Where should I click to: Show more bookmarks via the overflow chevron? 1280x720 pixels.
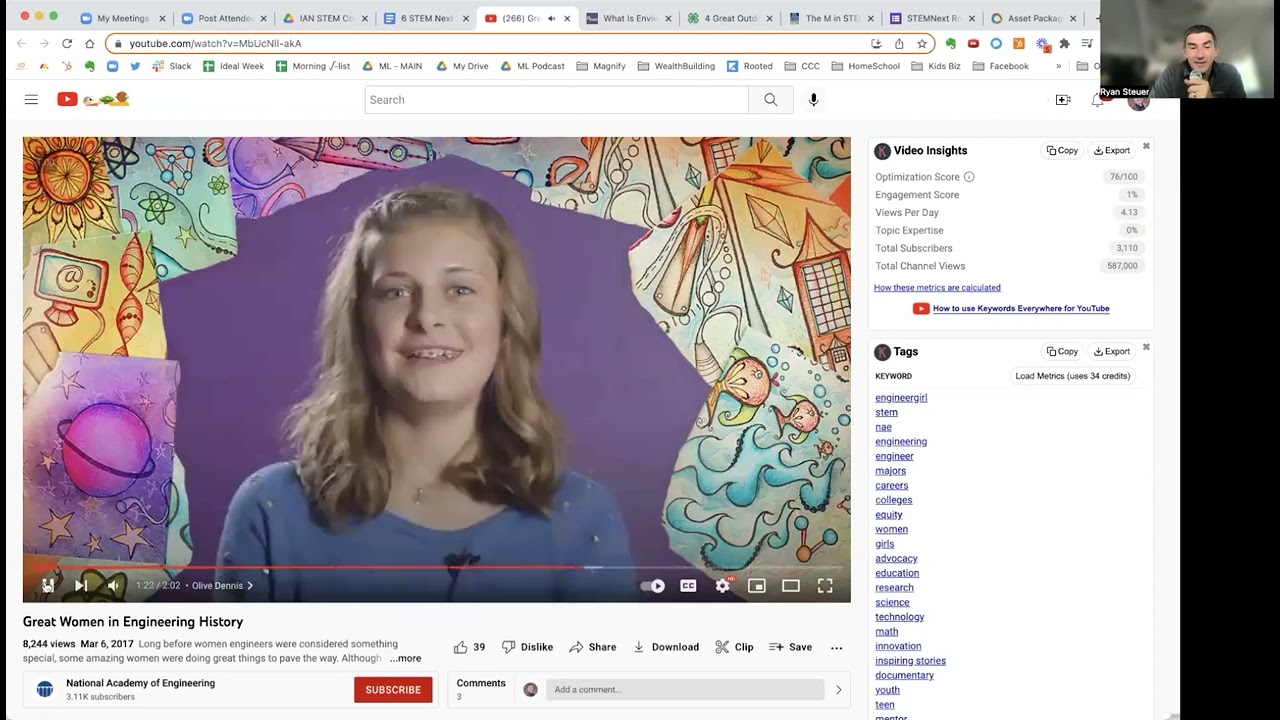tap(1058, 66)
